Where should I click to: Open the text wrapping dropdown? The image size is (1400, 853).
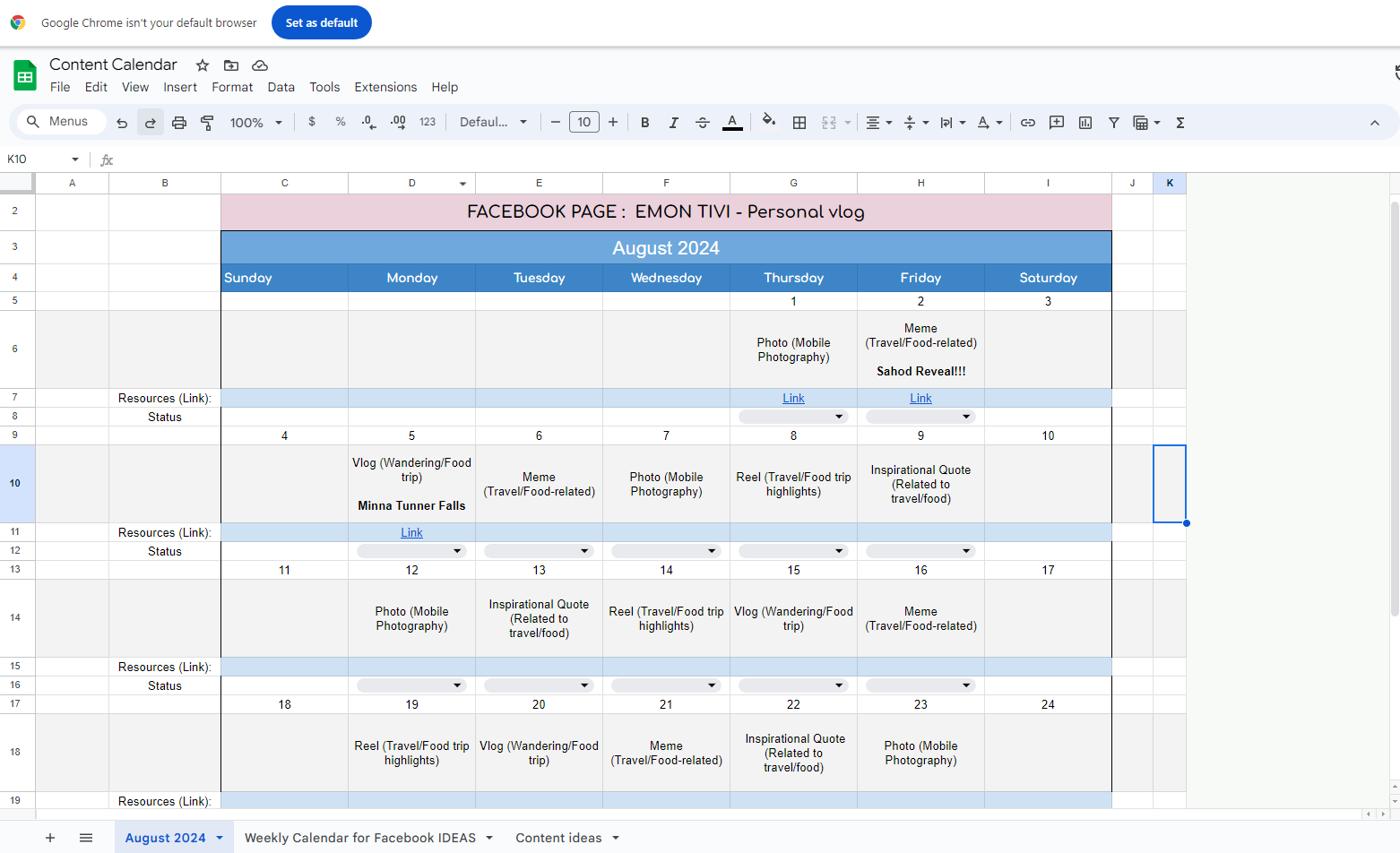[x=953, y=123]
